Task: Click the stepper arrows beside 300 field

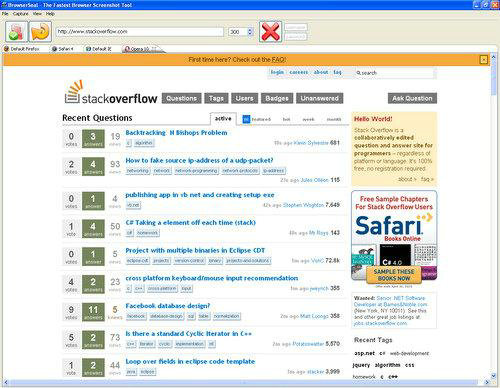Action: [x=250, y=32]
